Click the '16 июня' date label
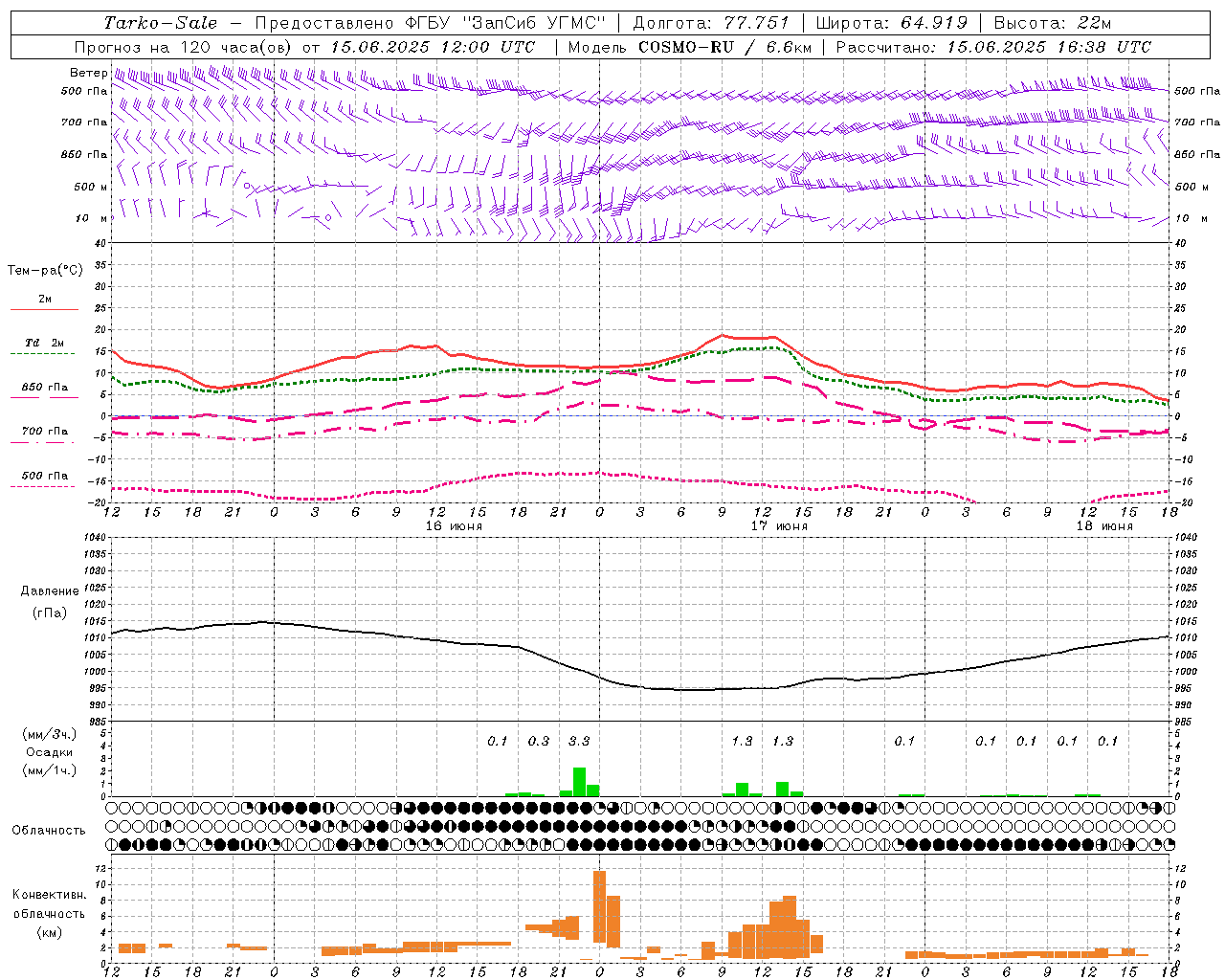 pyautogui.click(x=453, y=526)
